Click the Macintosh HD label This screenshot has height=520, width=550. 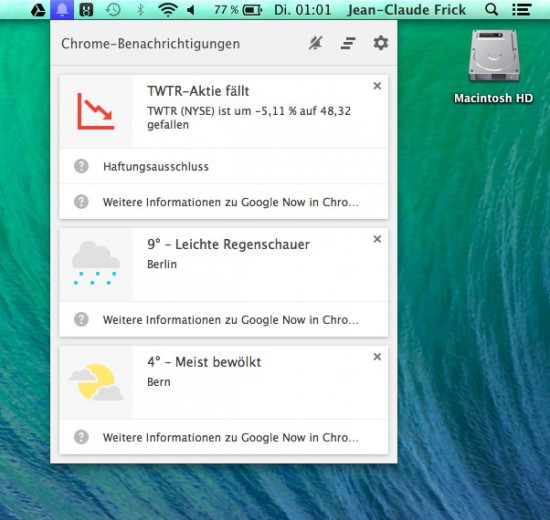click(494, 98)
